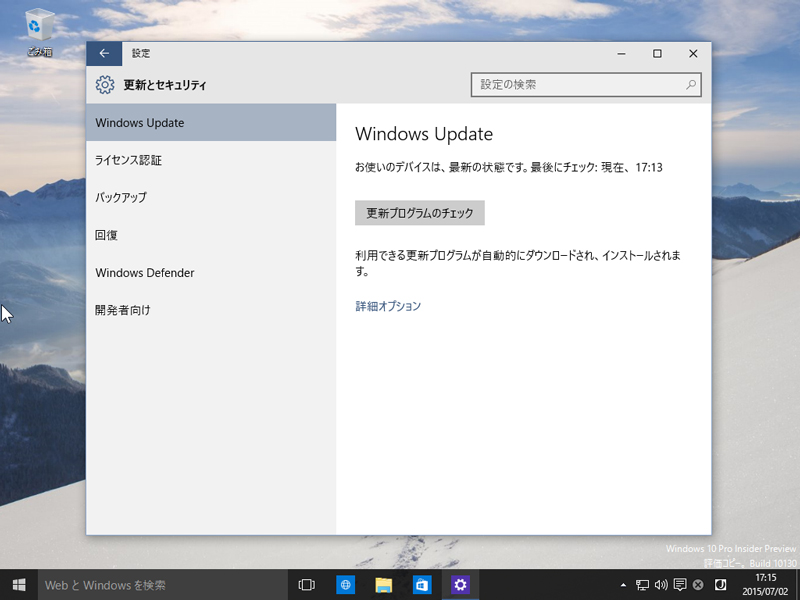Click the 更新プログラムのチェック button
Screen dimensions: 800x600
click(x=419, y=213)
